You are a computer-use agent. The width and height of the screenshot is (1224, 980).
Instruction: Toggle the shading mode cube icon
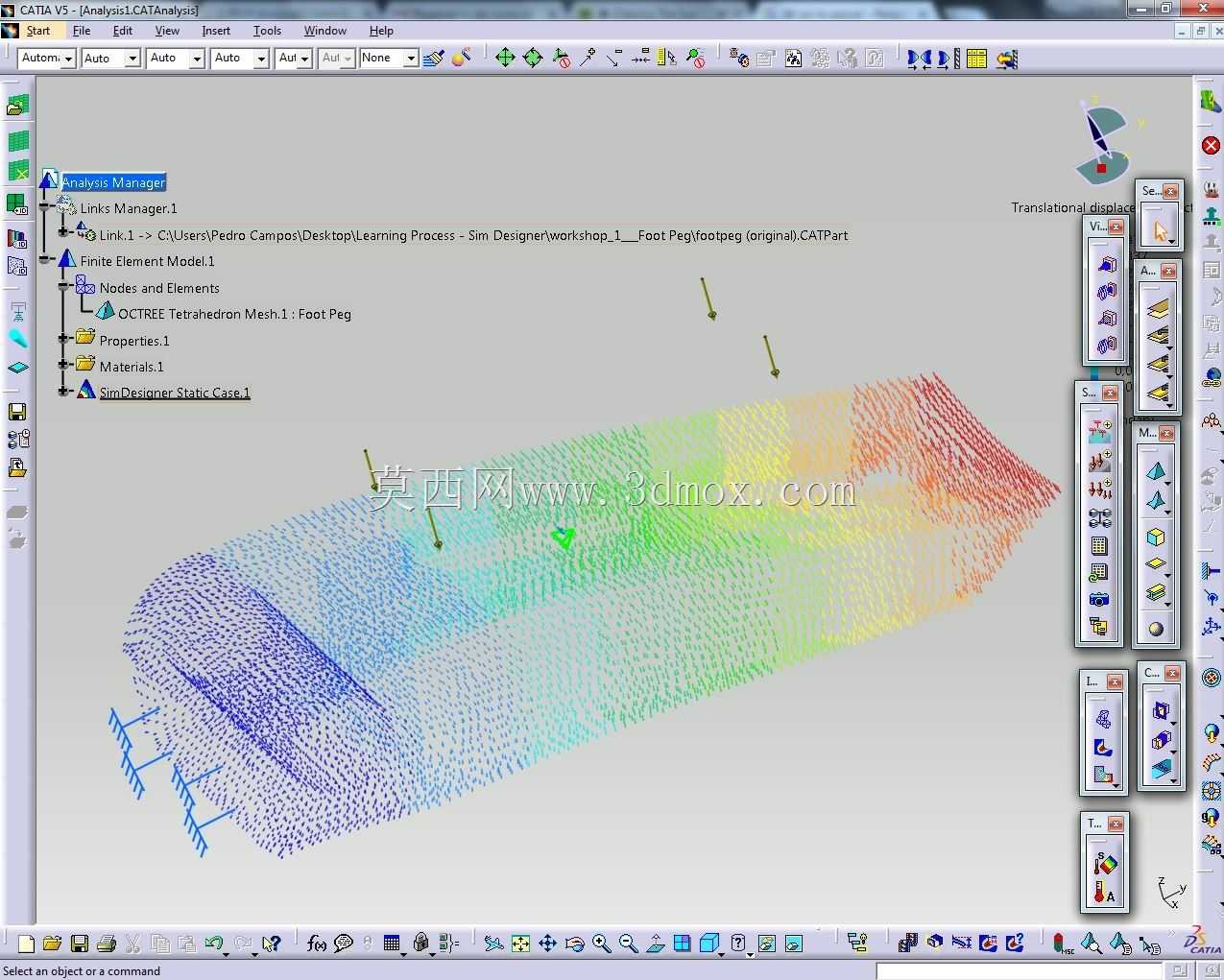tap(708, 944)
